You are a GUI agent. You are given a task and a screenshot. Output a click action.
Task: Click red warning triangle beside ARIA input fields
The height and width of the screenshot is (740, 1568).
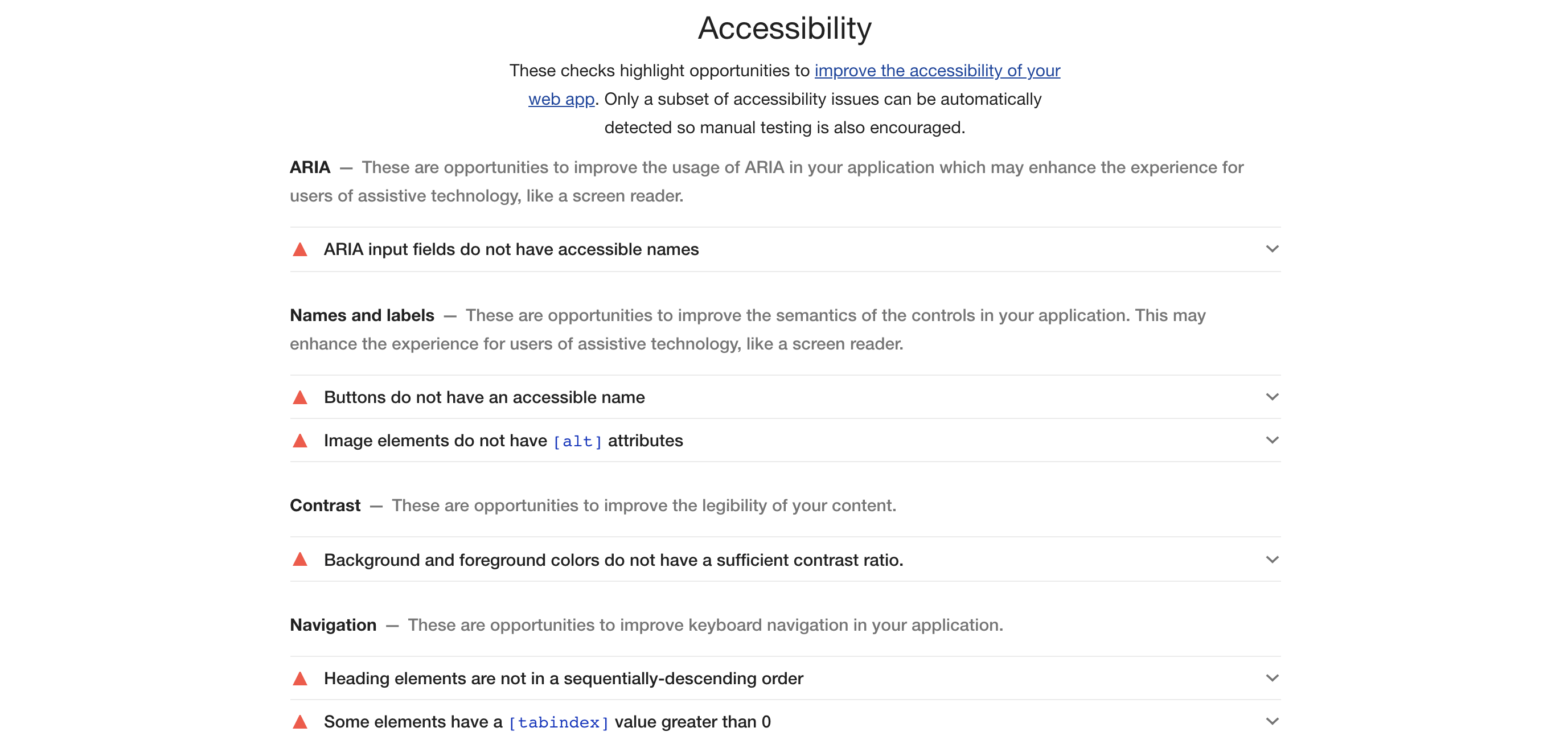300,249
